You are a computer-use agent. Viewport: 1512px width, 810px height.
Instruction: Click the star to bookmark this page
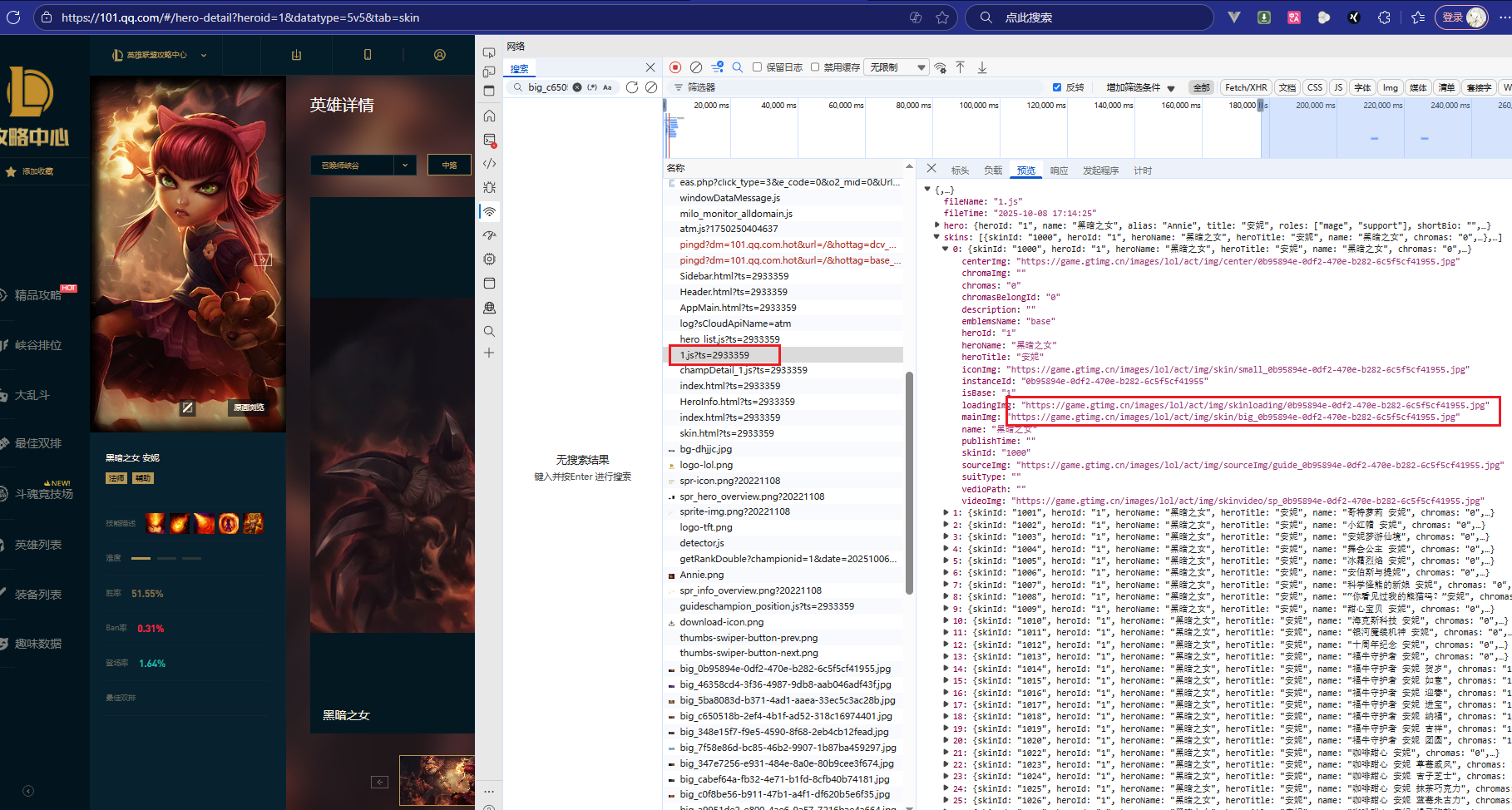tap(942, 17)
